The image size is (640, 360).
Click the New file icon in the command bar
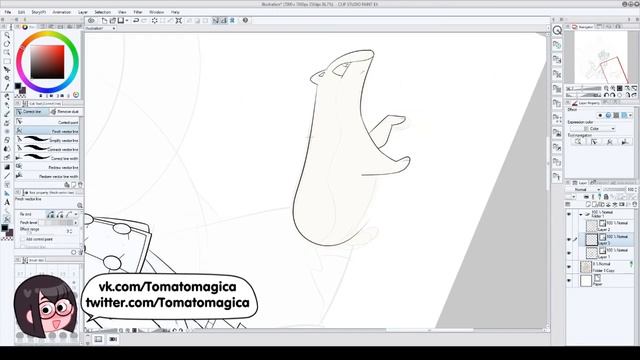click(104, 20)
